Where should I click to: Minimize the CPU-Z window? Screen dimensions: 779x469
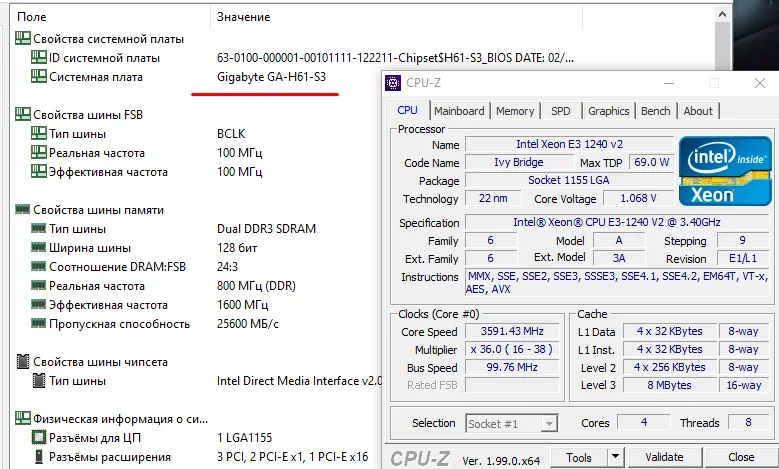pyautogui.click(x=669, y=83)
